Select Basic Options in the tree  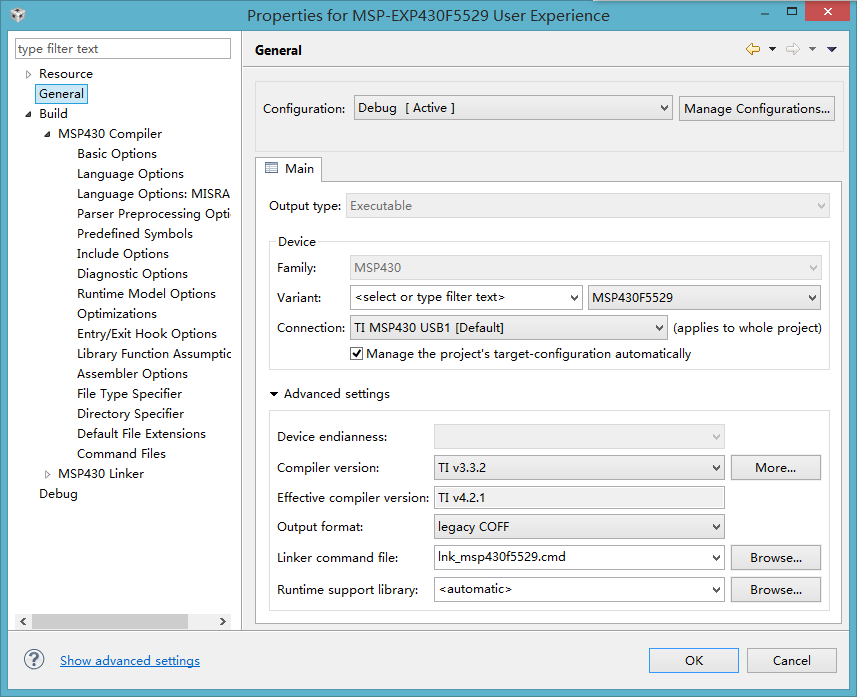tap(117, 154)
